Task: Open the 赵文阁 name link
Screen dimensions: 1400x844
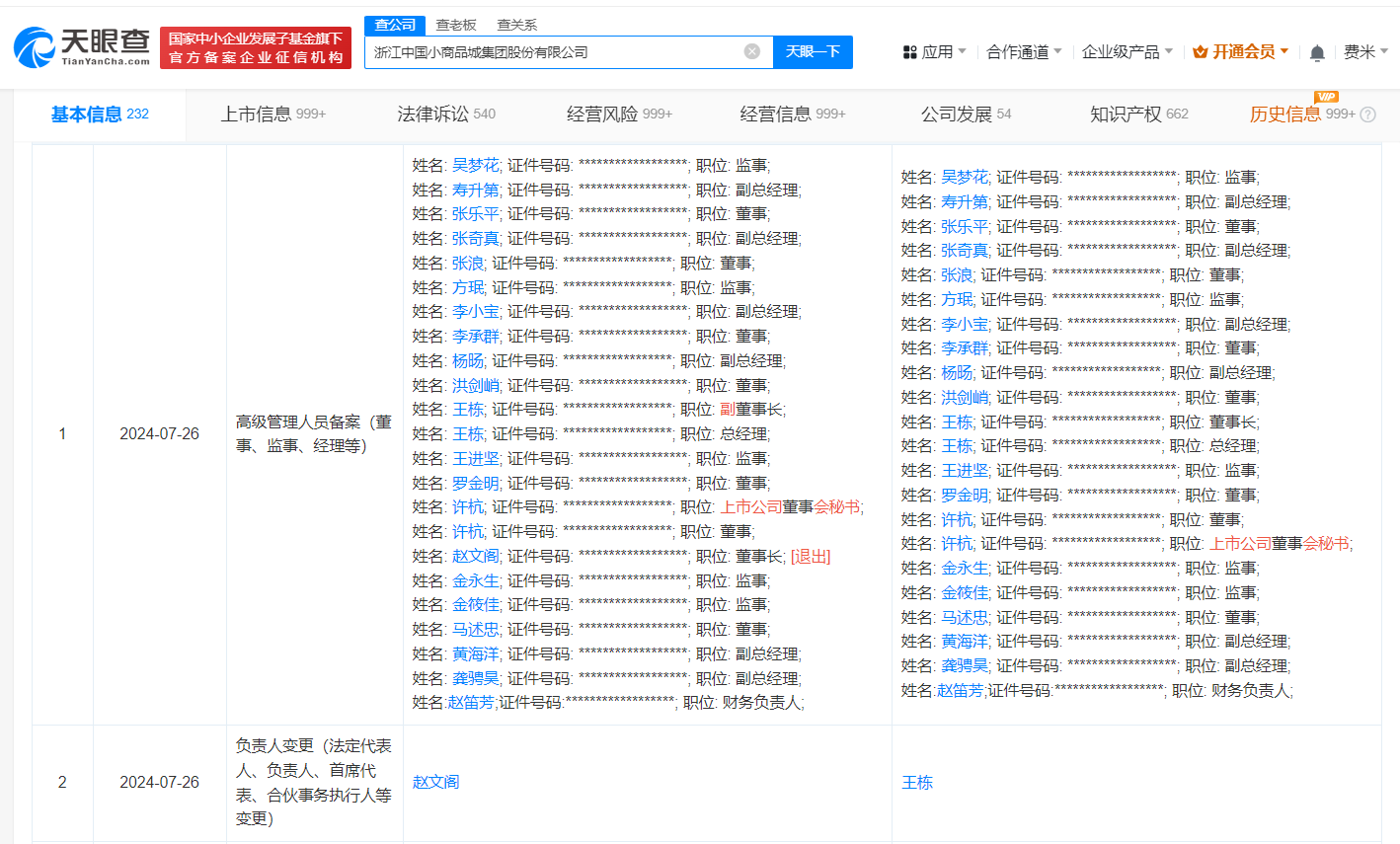Action: point(435,782)
